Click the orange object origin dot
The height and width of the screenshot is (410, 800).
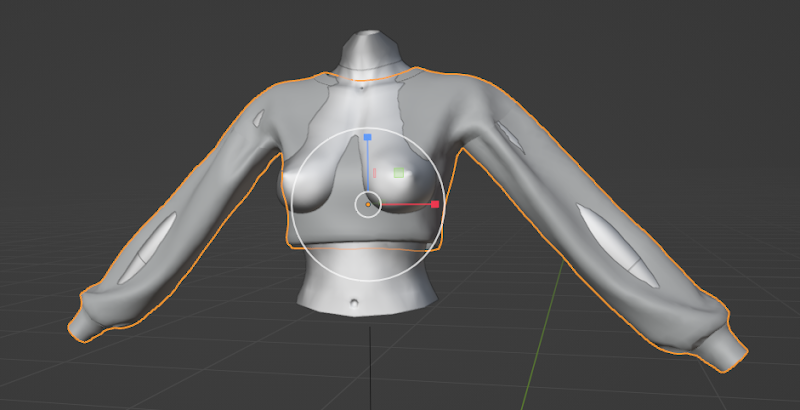click(368, 204)
